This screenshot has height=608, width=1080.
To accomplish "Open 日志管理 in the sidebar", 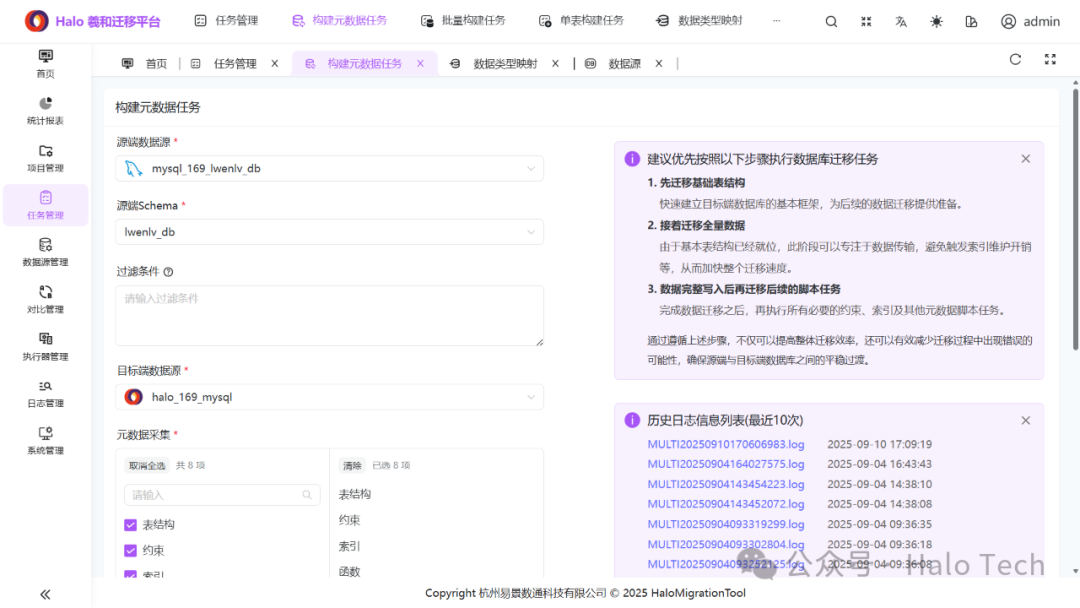I will (45, 394).
